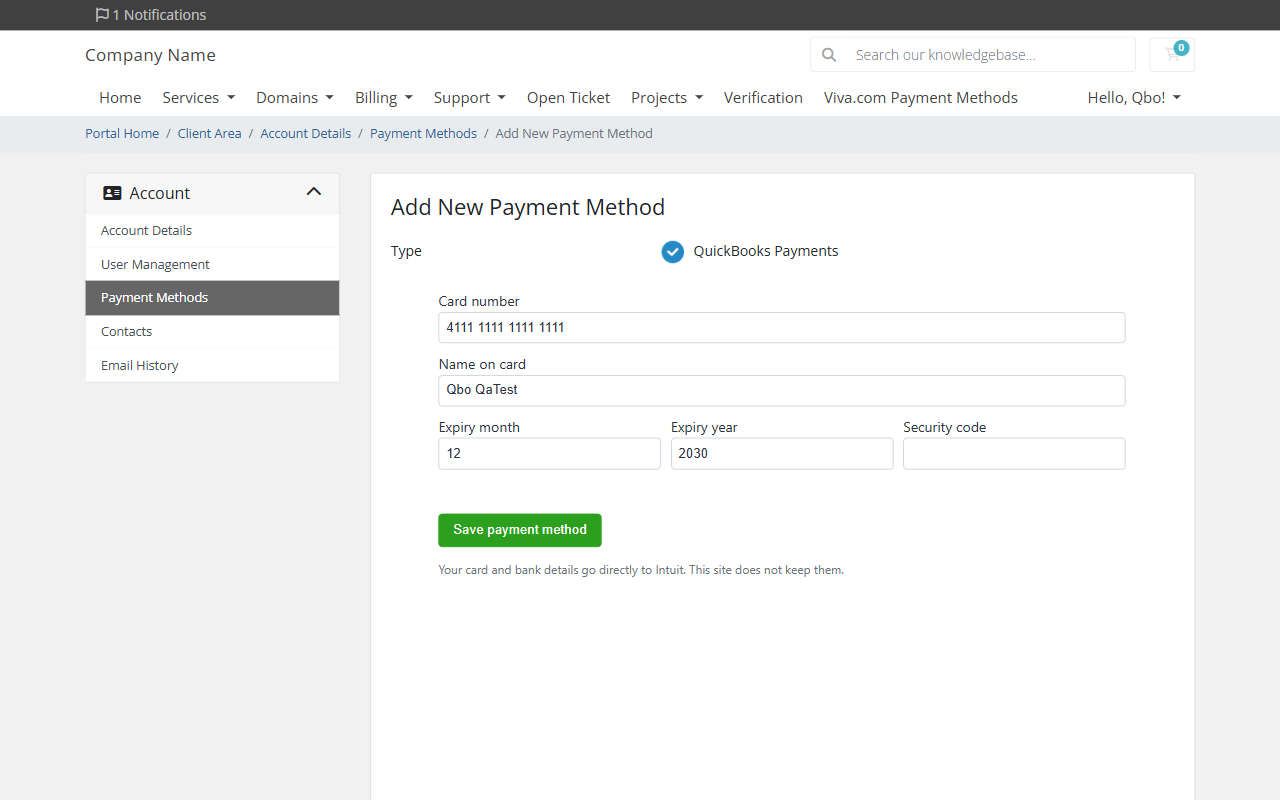Collapse the Account sidebar panel chevron

coord(314,192)
